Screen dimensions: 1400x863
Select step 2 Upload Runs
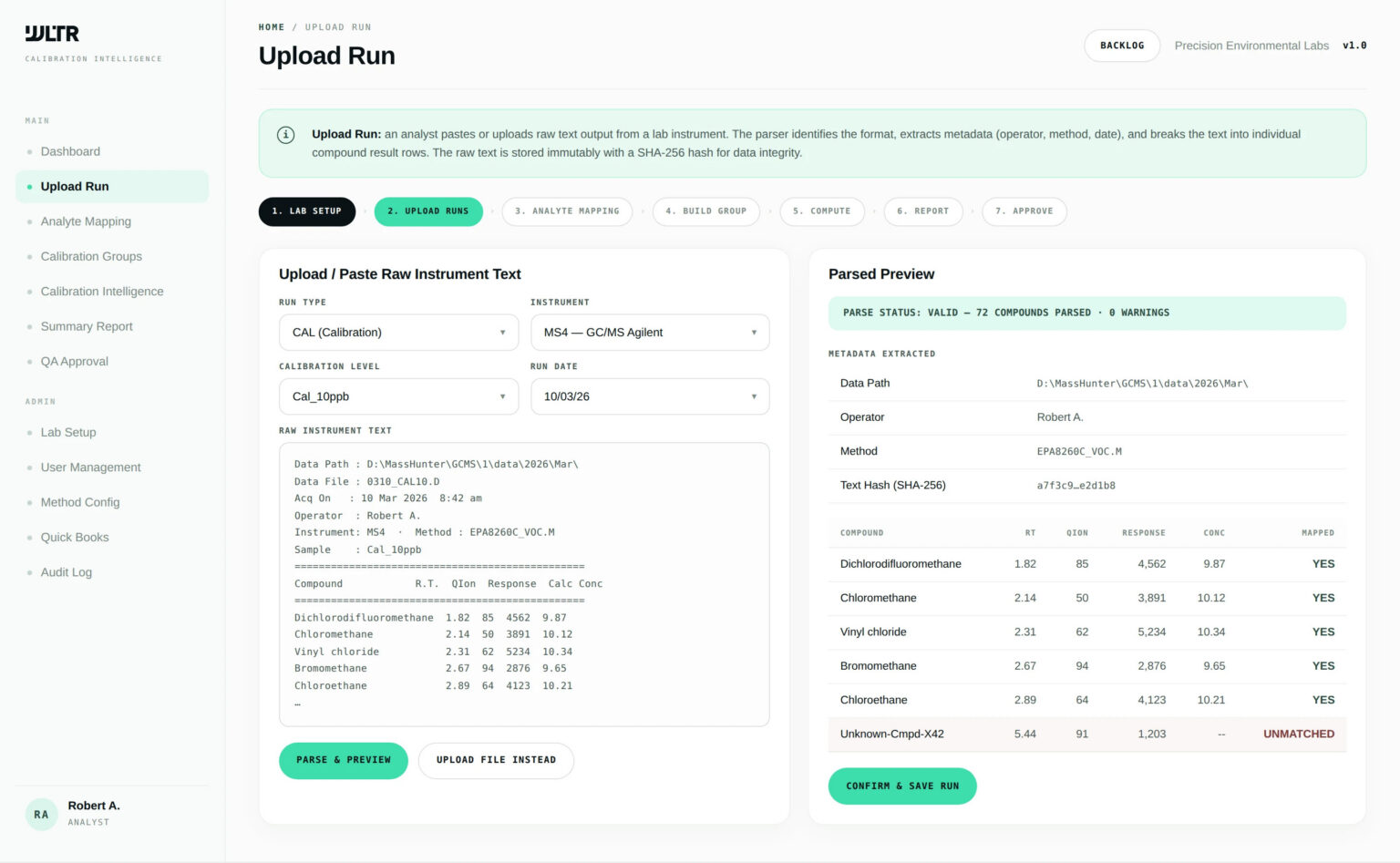coord(428,211)
